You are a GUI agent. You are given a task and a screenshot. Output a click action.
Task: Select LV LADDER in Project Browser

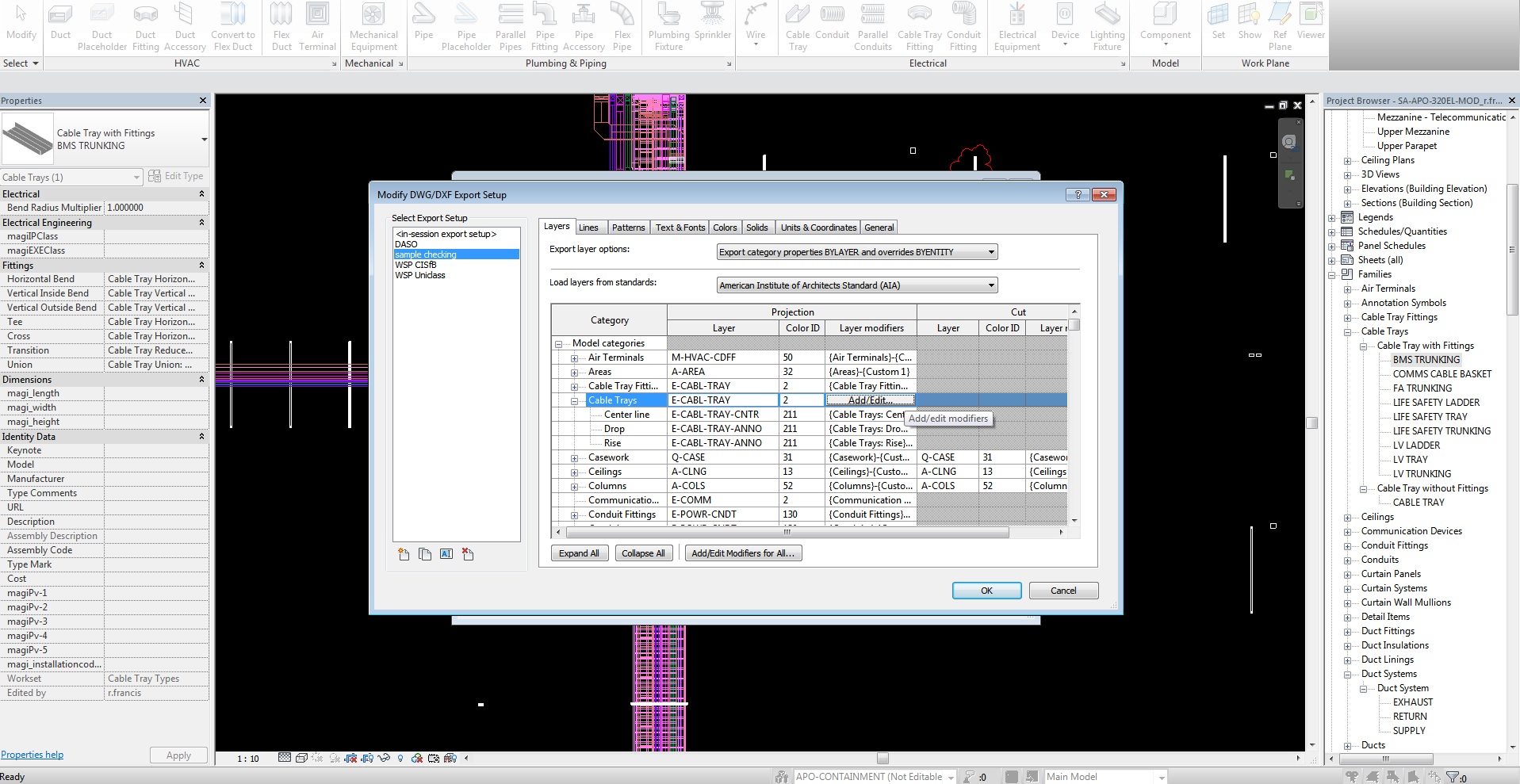click(x=1416, y=446)
